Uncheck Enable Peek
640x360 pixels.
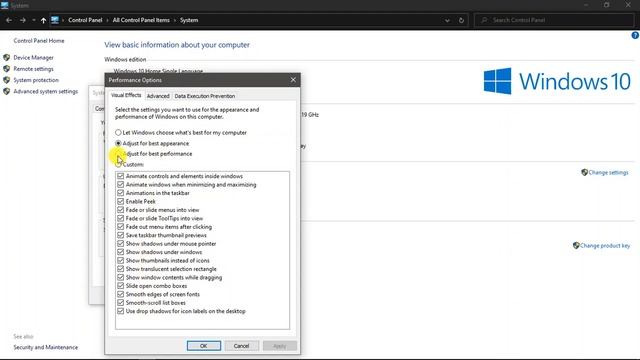pyautogui.click(x=120, y=201)
